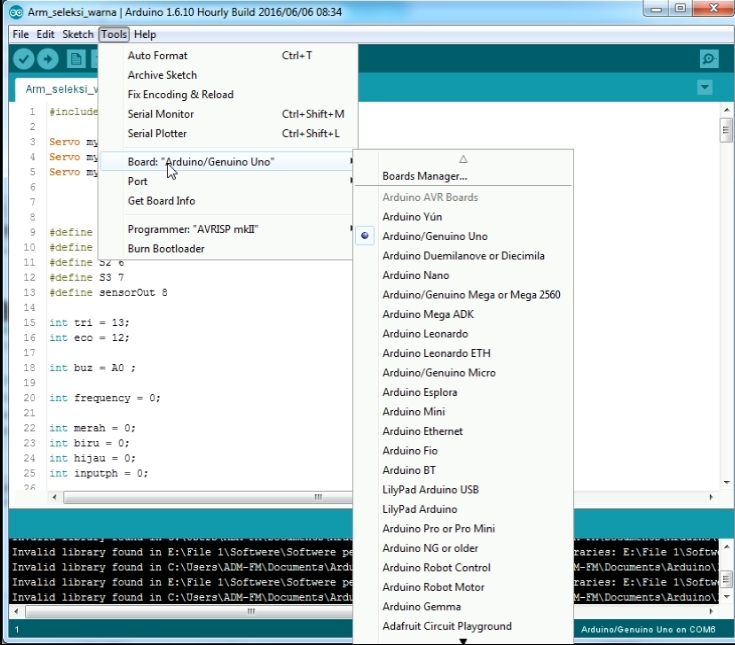The width and height of the screenshot is (735, 645).
Task: Open the File menu
Action: (x=20, y=34)
